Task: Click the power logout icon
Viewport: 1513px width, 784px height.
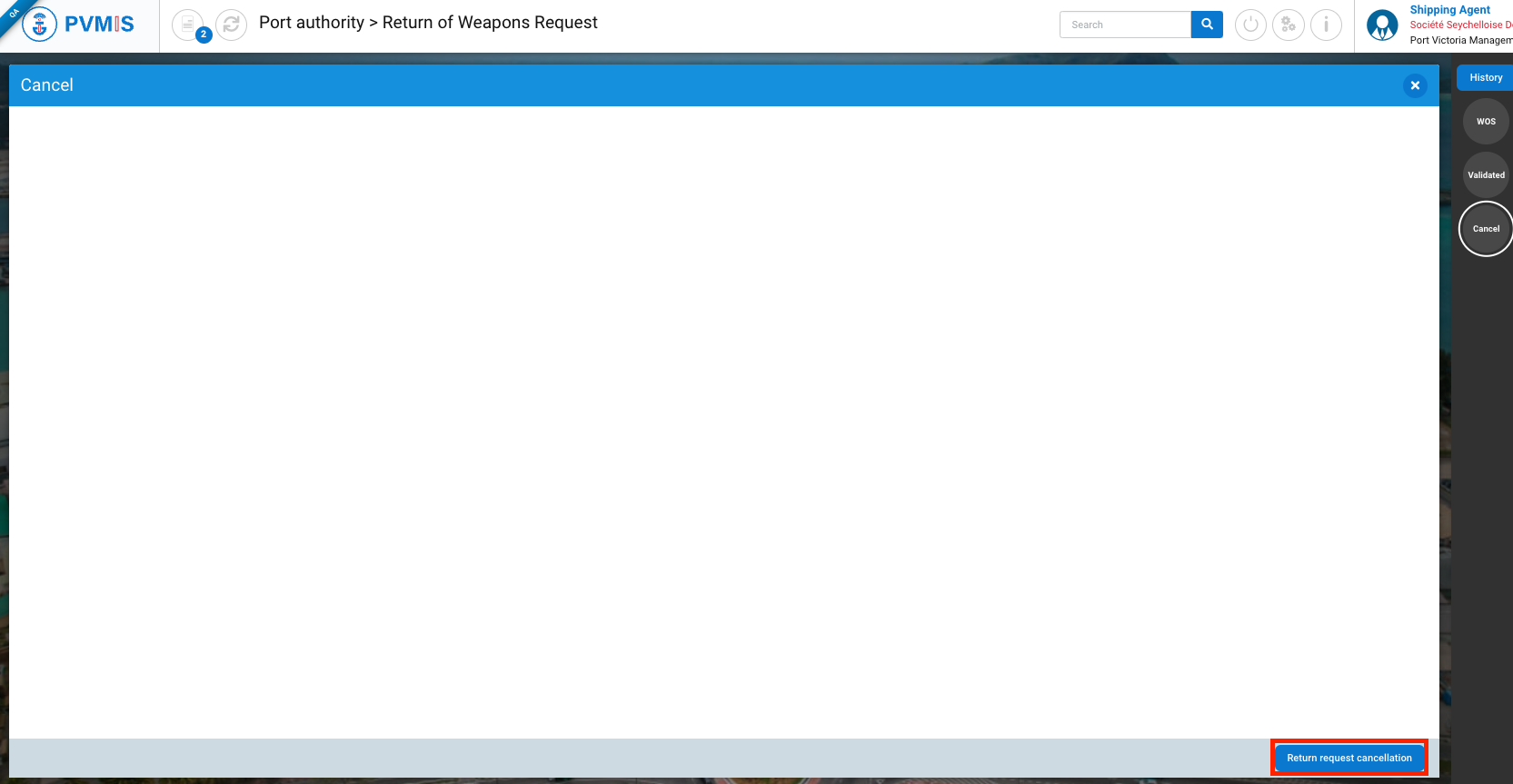Action: [x=1250, y=25]
